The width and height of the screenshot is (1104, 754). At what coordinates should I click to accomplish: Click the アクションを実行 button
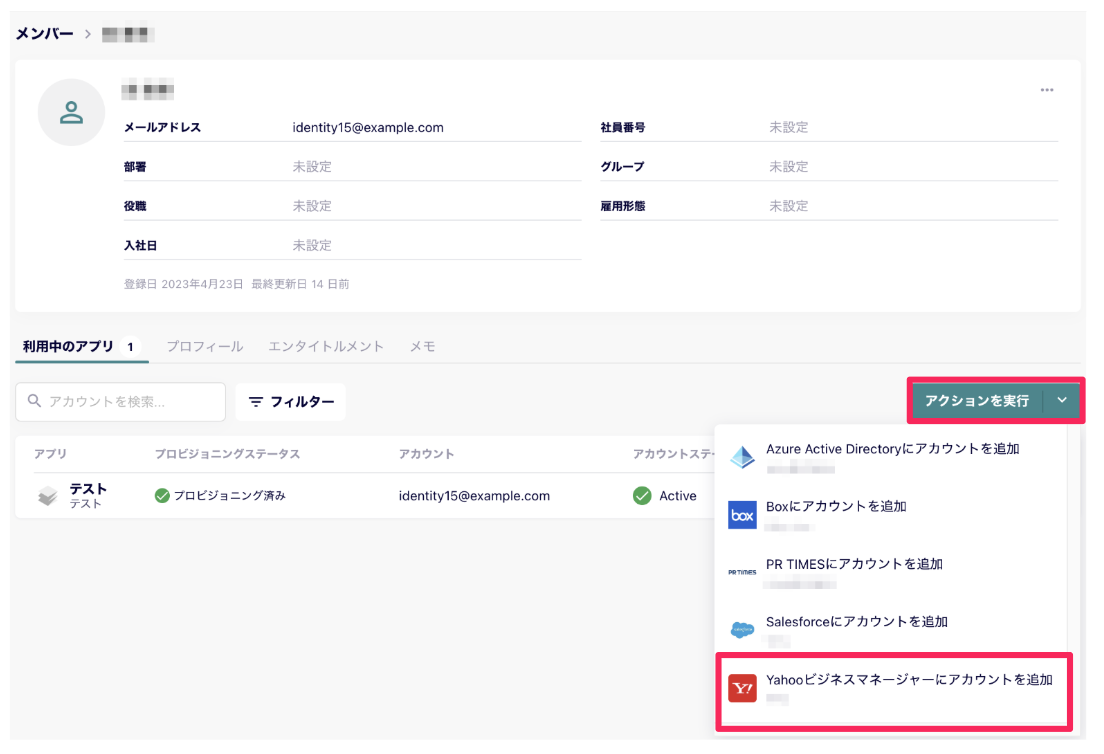click(x=977, y=400)
